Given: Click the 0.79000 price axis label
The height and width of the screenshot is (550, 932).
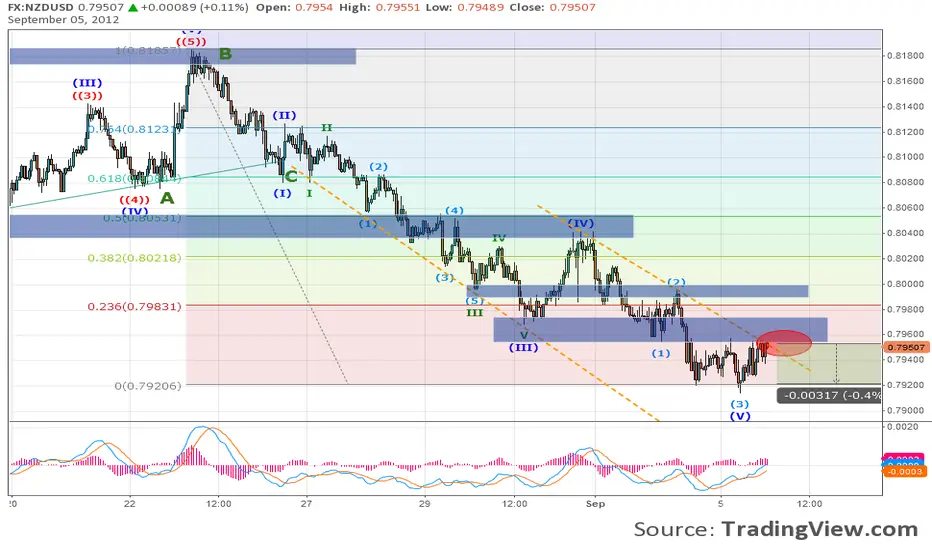Looking at the screenshot, I should (x=905, y=410).
